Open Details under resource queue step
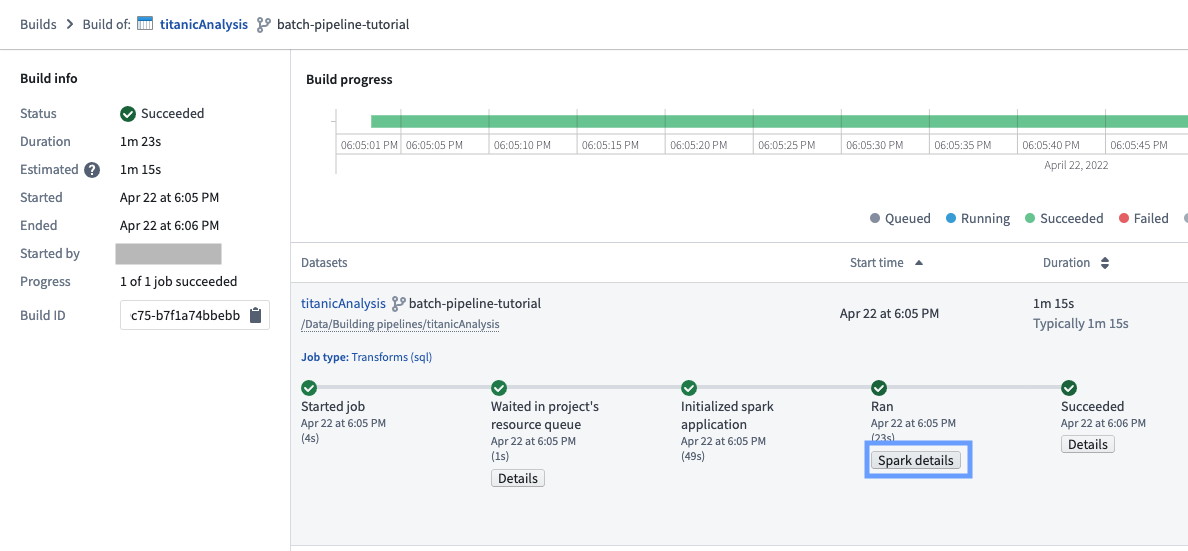Viewport: 1188px width, 551px height. click(518, 478)
